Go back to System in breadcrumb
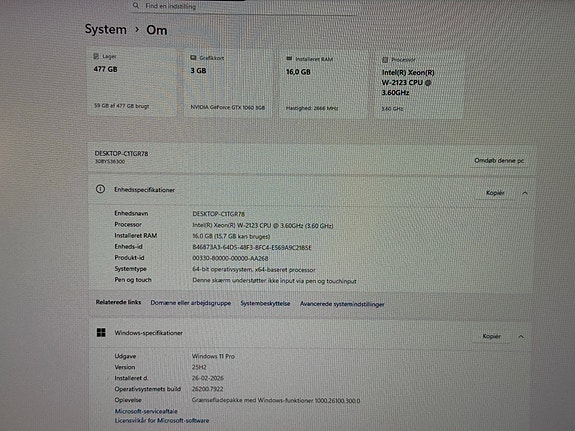The image size is (575, 431). 106,29
